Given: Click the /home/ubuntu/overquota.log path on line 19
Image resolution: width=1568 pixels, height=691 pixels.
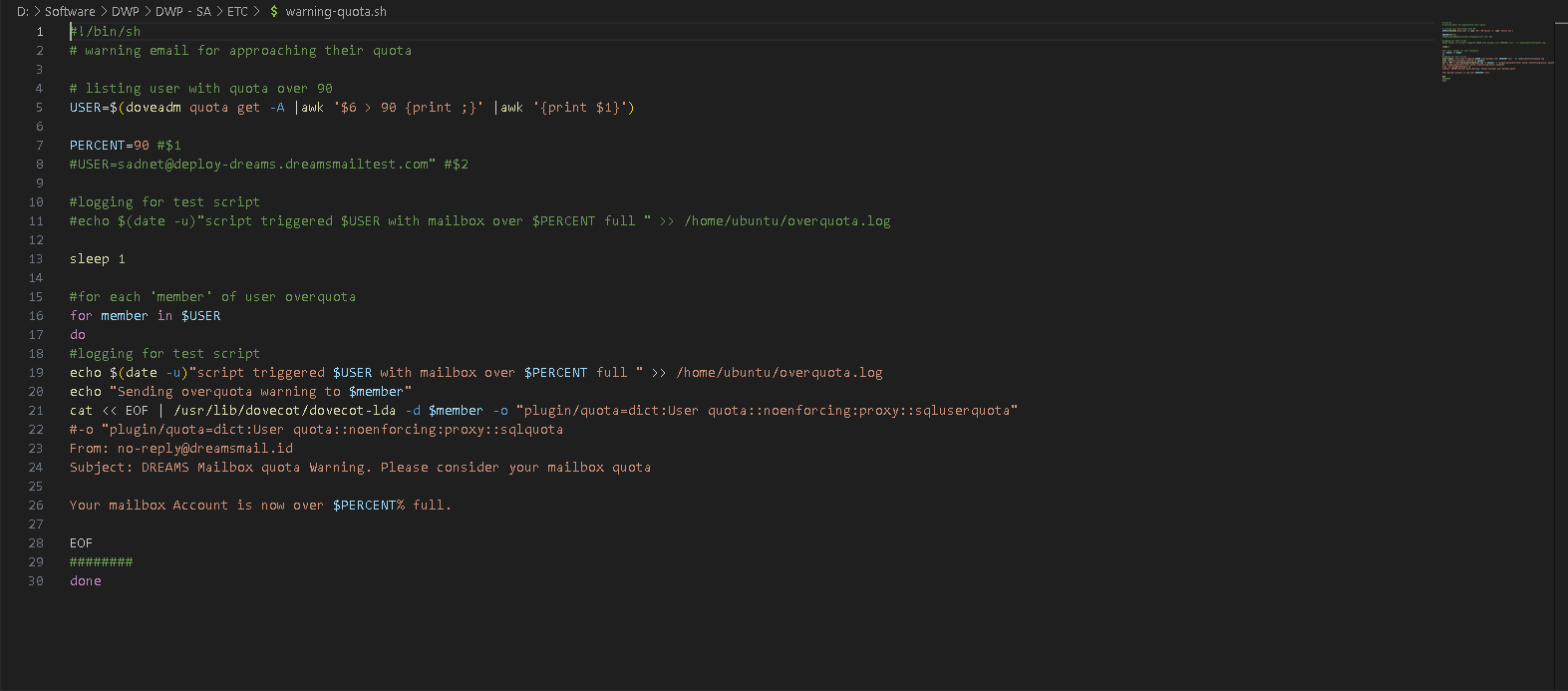Looking at the screenshot, I should tap(779, 373).
